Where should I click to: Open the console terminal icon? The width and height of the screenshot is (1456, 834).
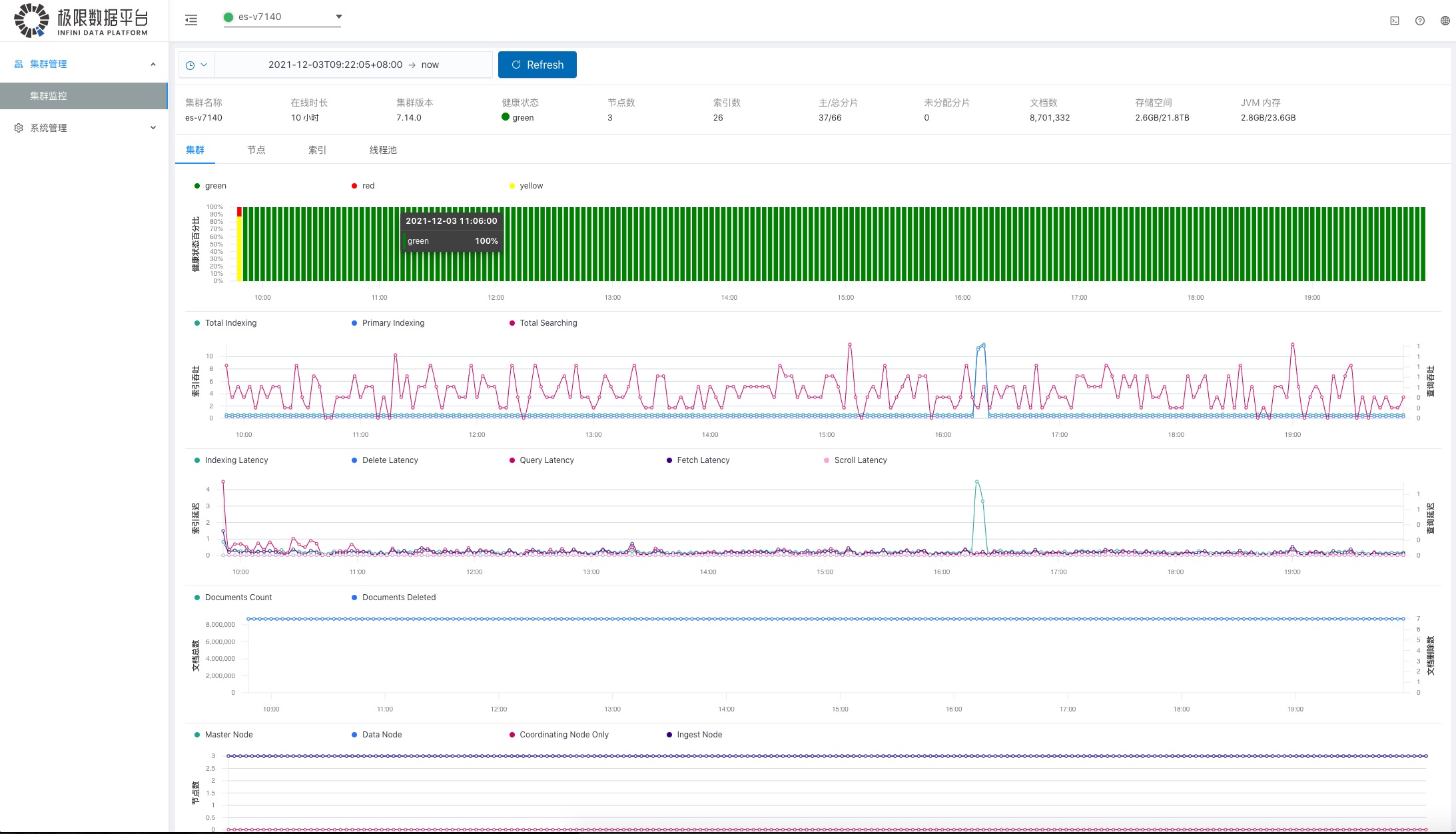(1395, 21)
